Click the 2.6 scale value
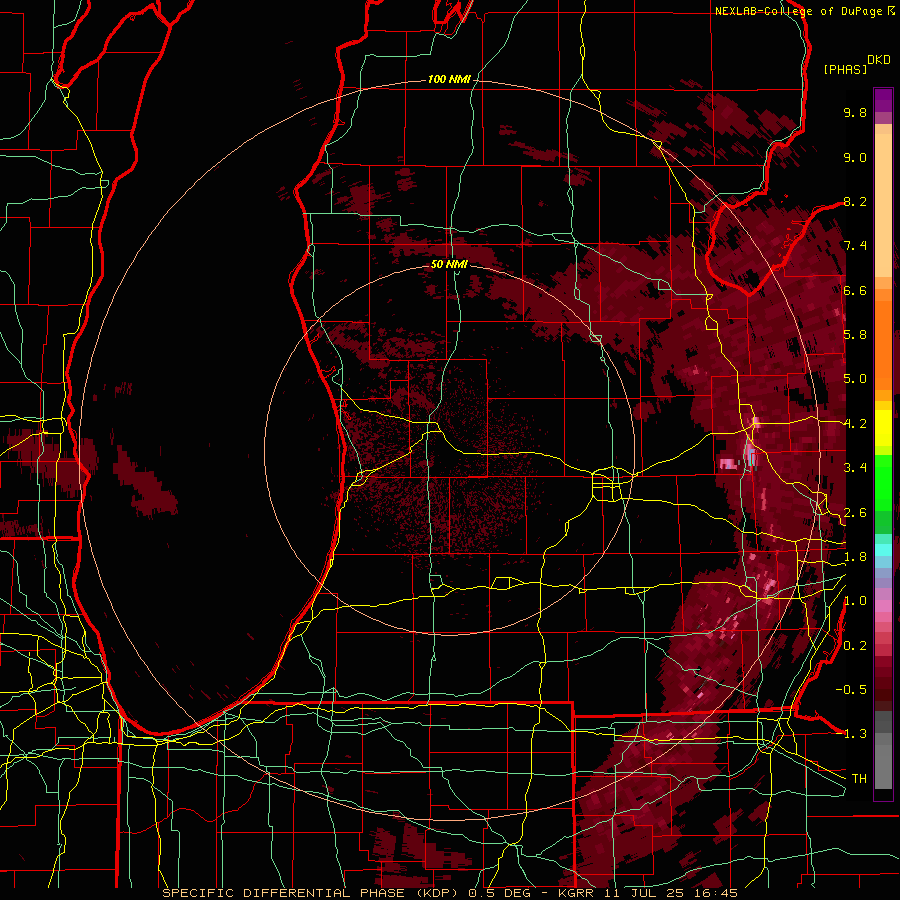This screenshot has width=900, height=900. click(x=855, y=513)
